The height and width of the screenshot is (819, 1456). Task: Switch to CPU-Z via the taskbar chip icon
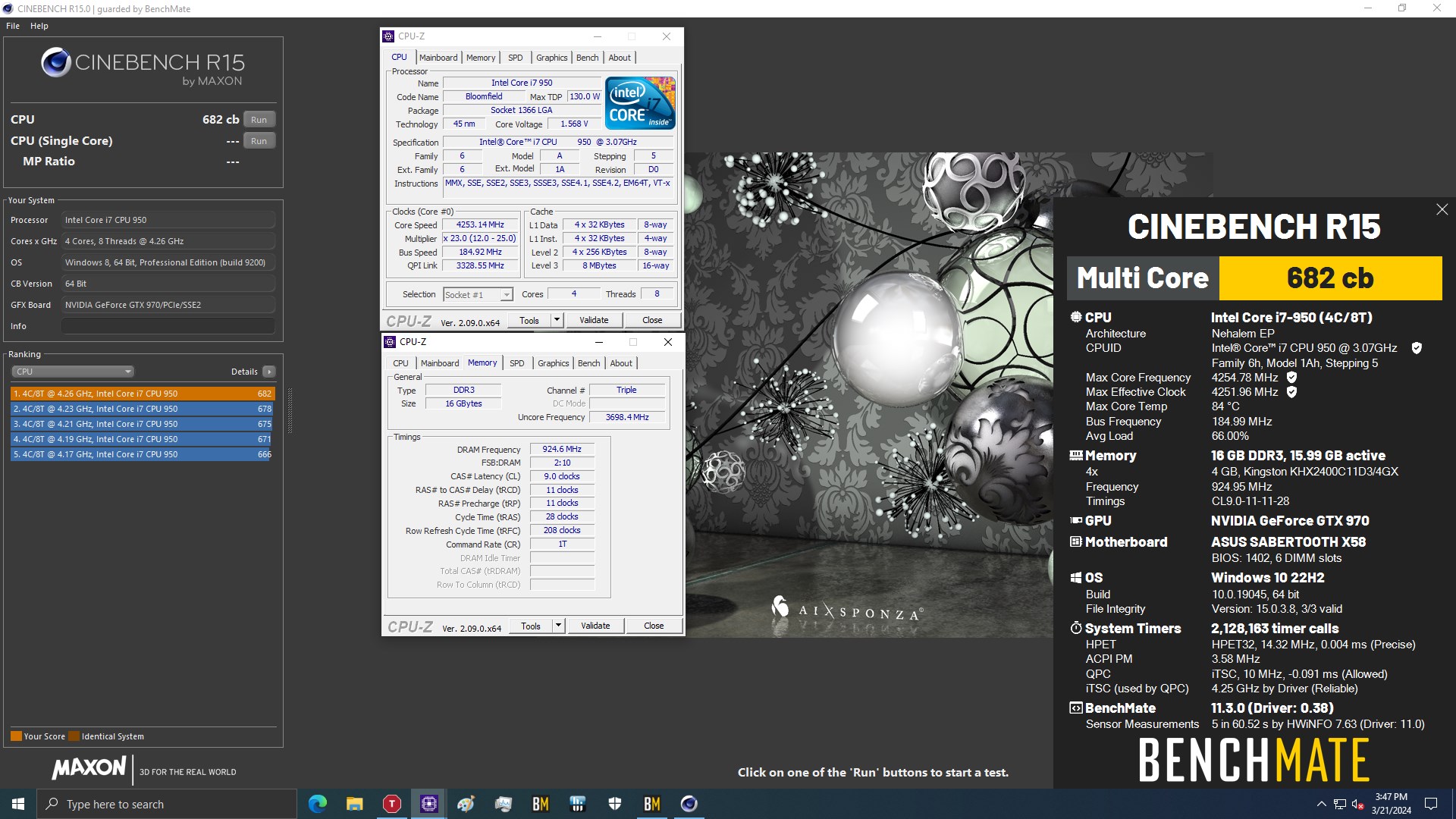(428, 804)
